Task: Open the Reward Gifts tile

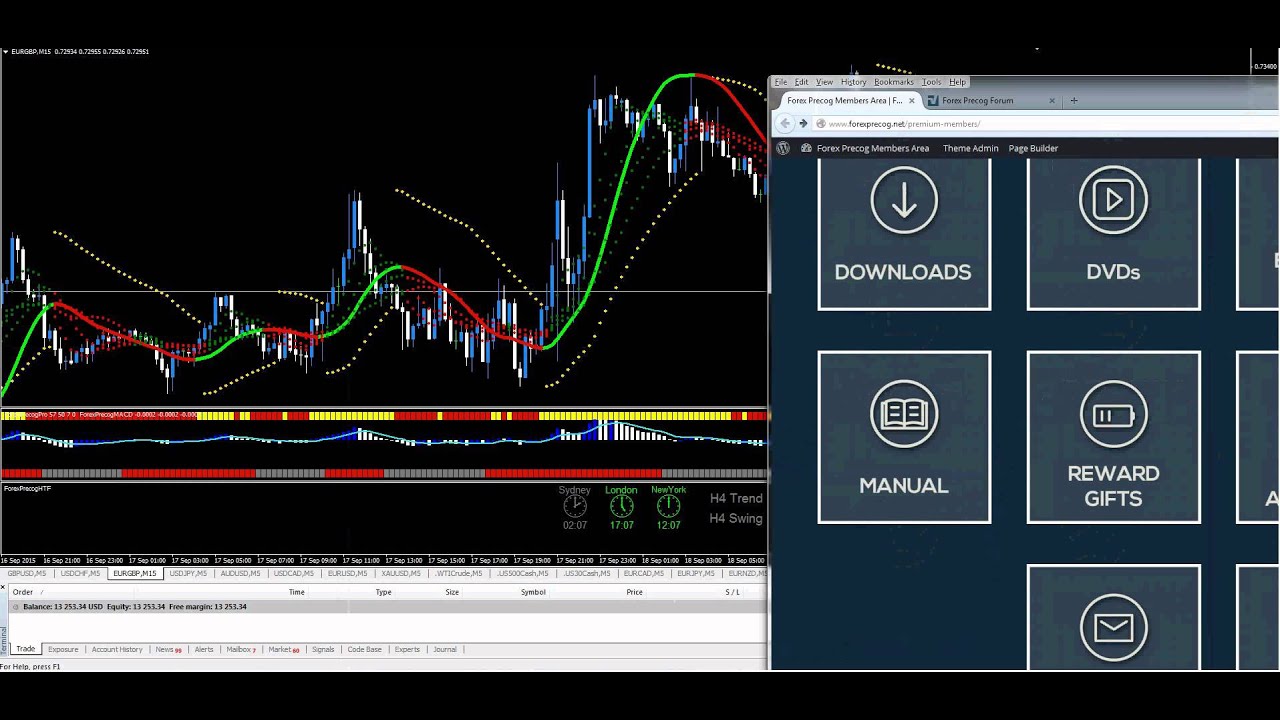Action: (1113, 437)
